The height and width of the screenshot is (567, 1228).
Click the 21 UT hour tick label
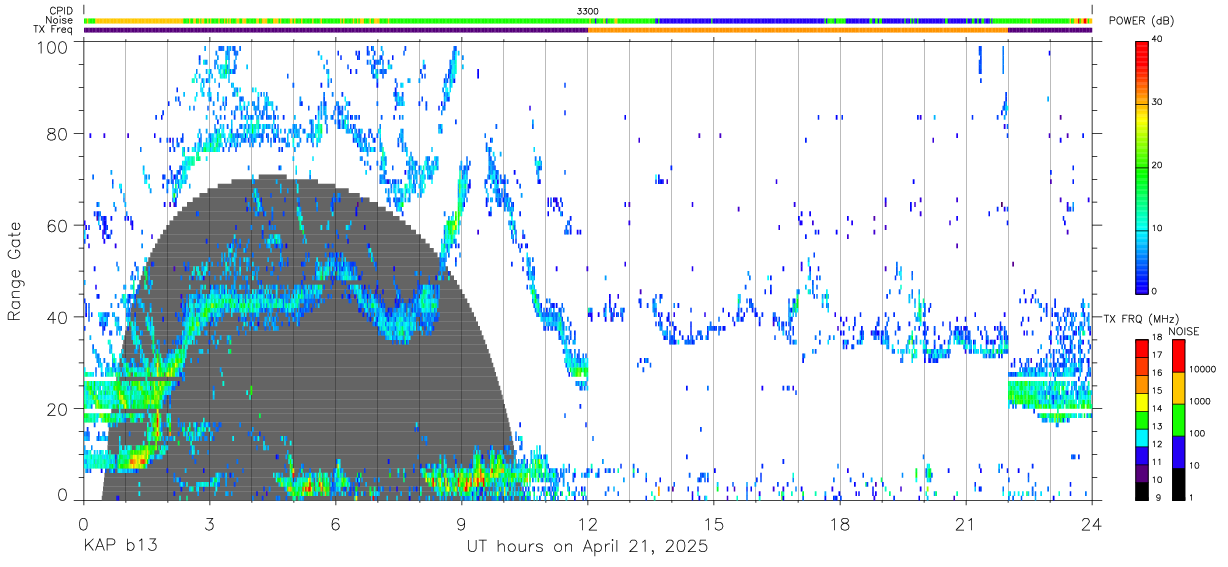(x=966, y=524)
